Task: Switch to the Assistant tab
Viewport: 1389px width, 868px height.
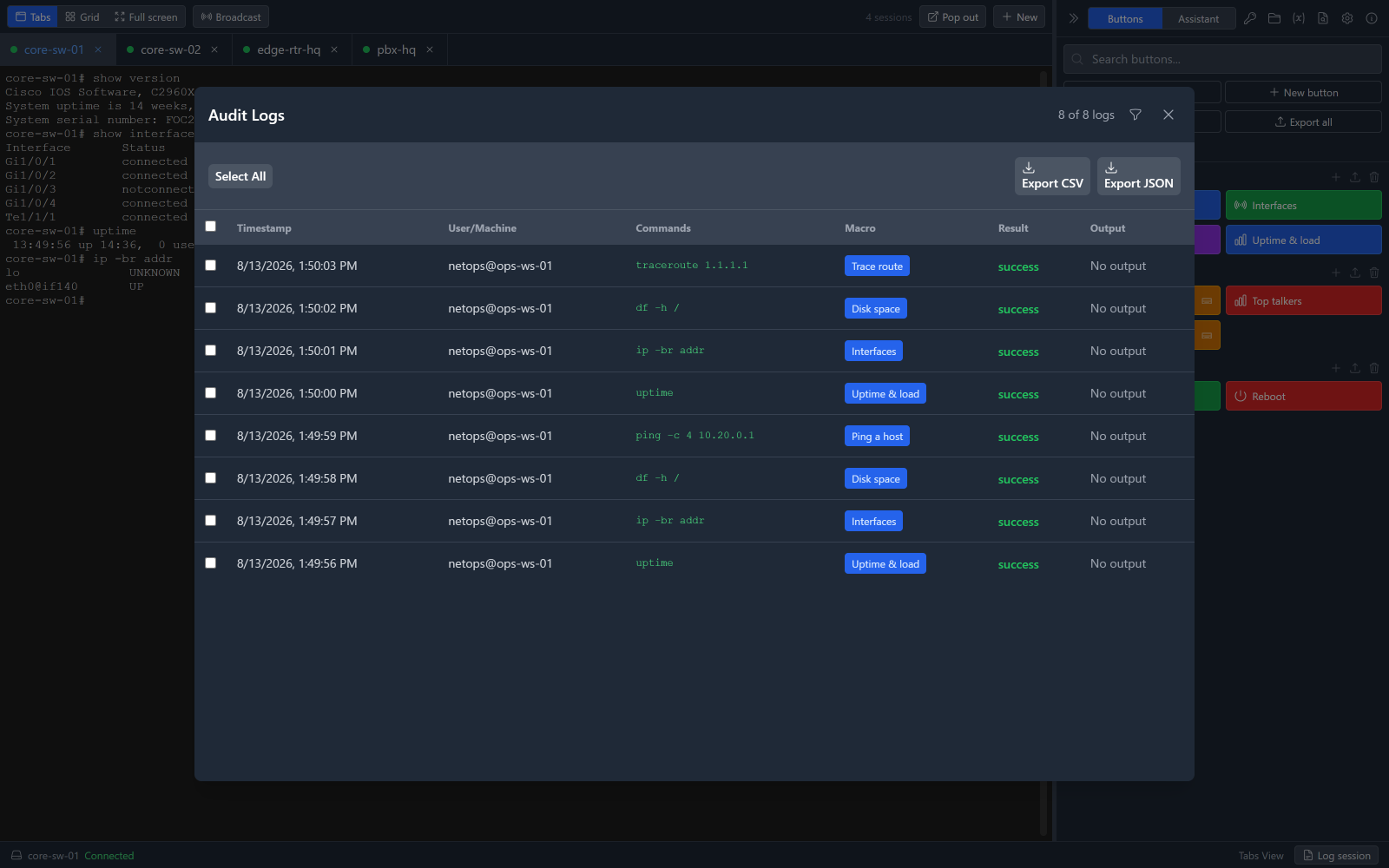Action: [x=1198, y=18]
